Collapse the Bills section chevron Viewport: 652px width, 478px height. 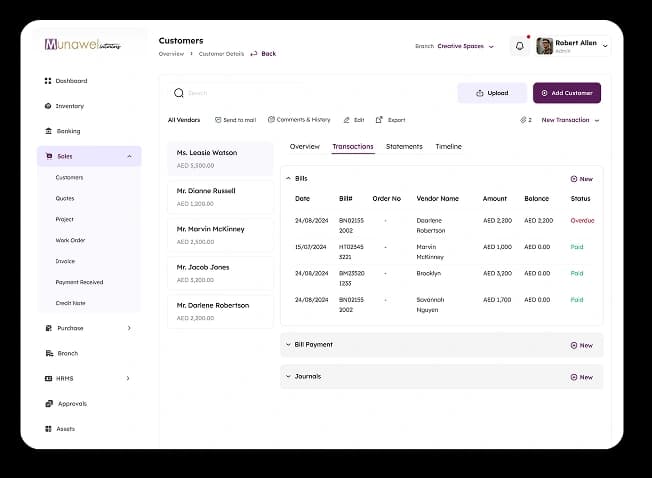point(288,178)
